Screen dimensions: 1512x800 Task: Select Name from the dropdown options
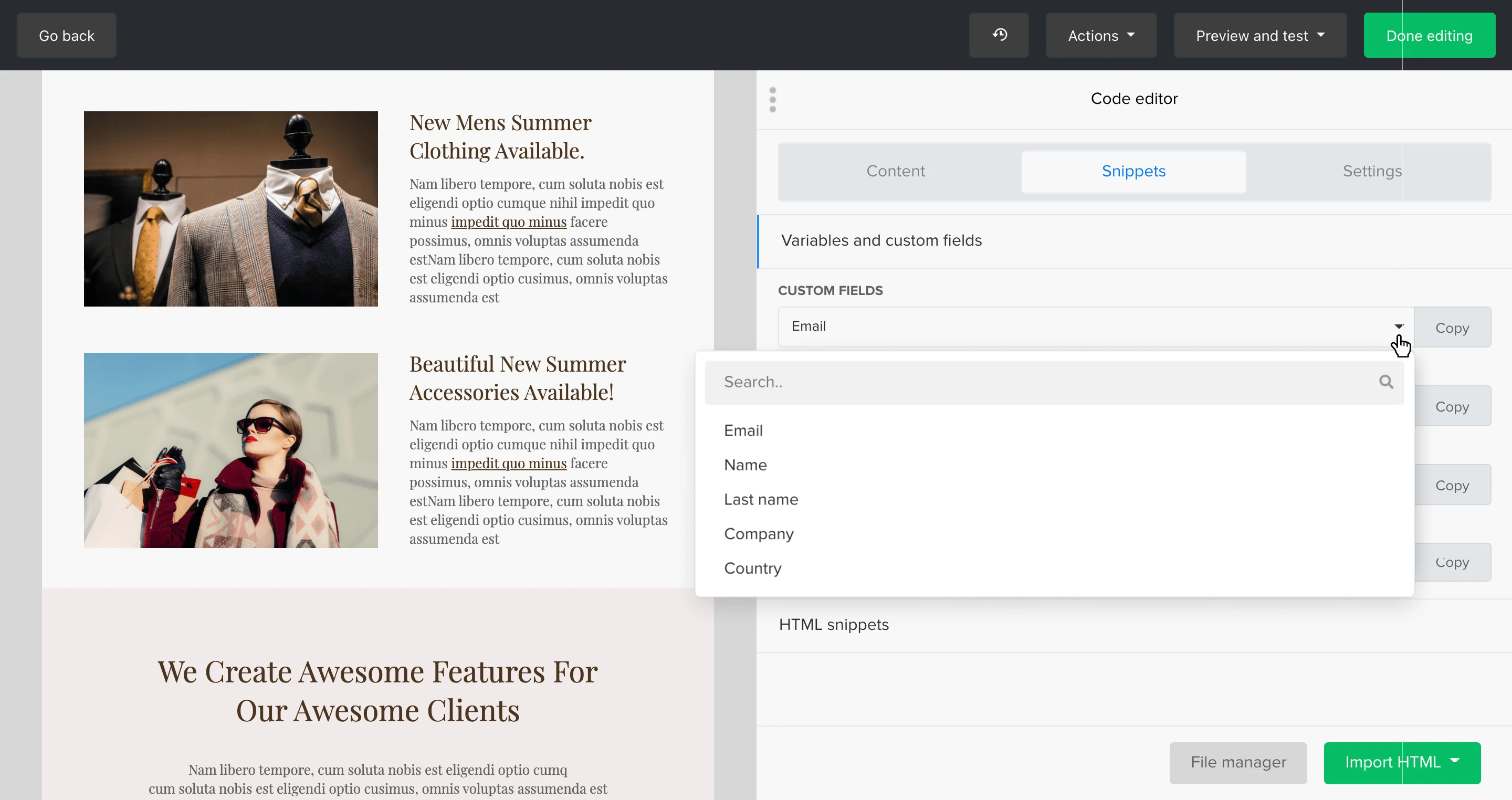(745, 465)
